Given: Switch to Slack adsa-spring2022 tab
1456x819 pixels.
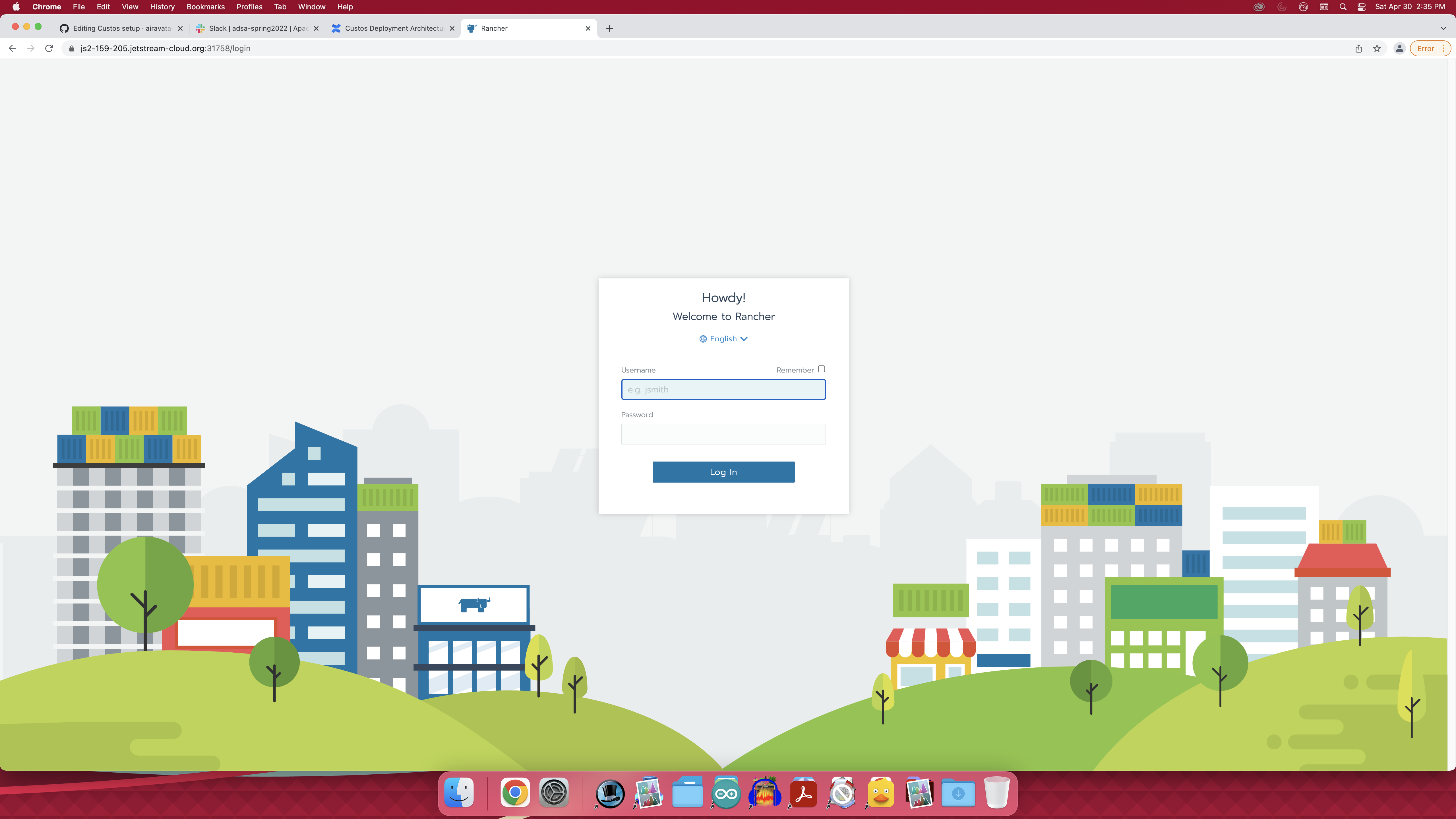Looking at the screenshot, I should coord(257,28).
